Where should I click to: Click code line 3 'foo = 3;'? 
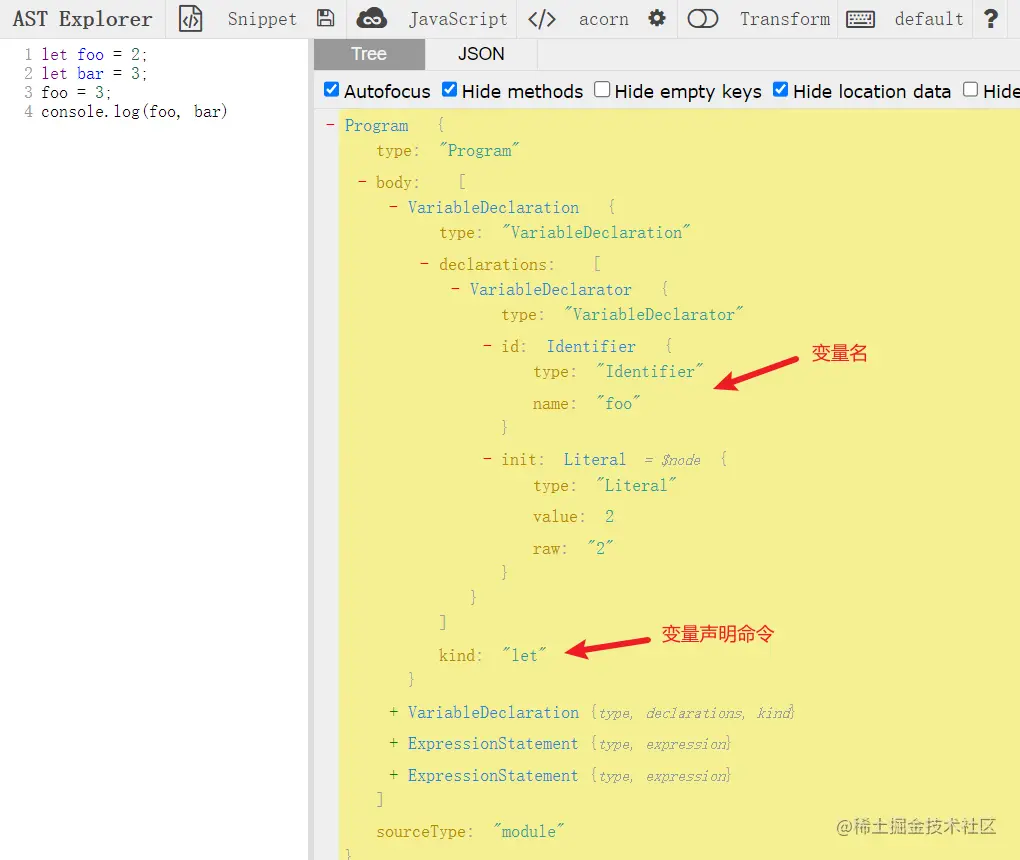coord(76,92)
